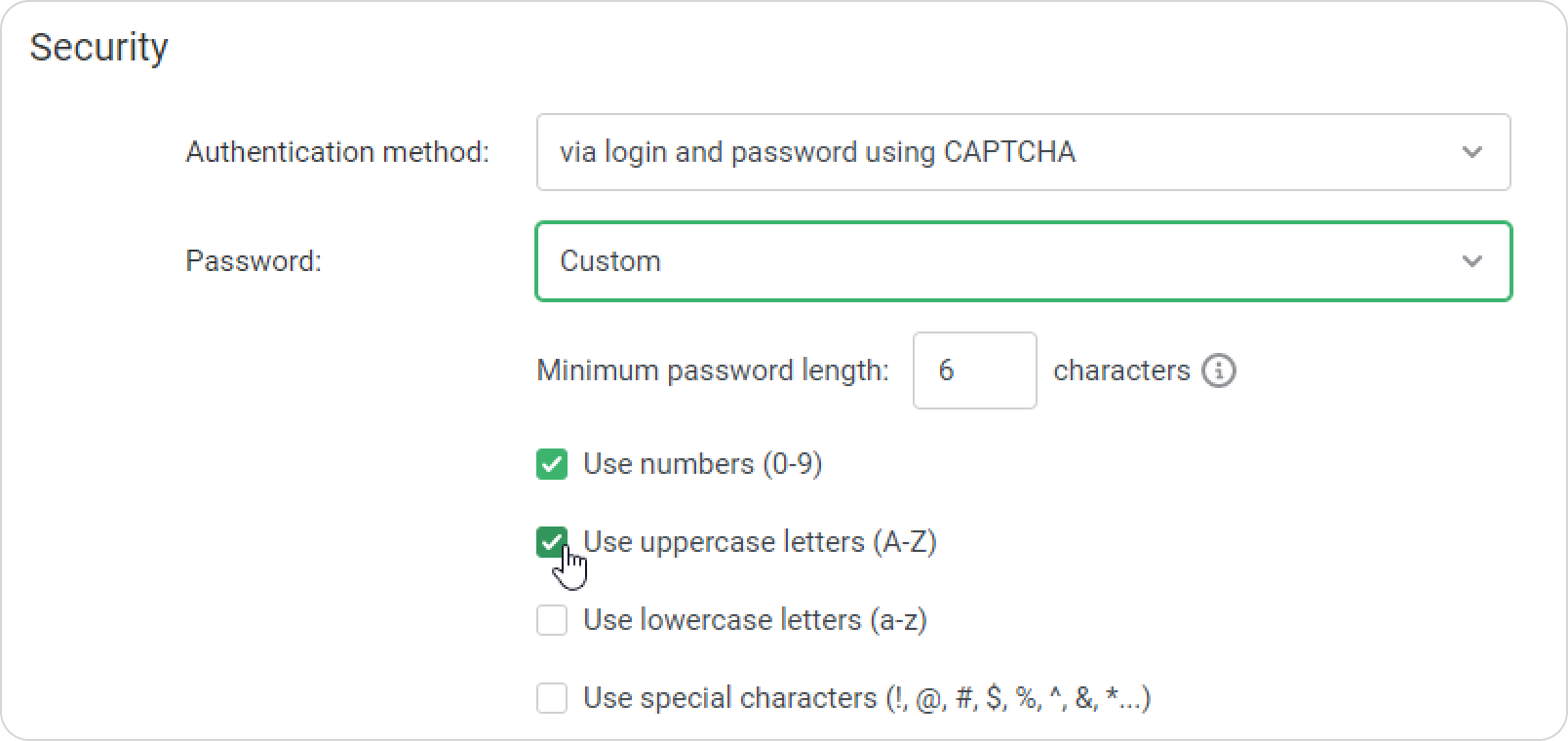Click the info icon beside 'characters'
This screenshot has width=1568, height=741.
click(1218, 370)
